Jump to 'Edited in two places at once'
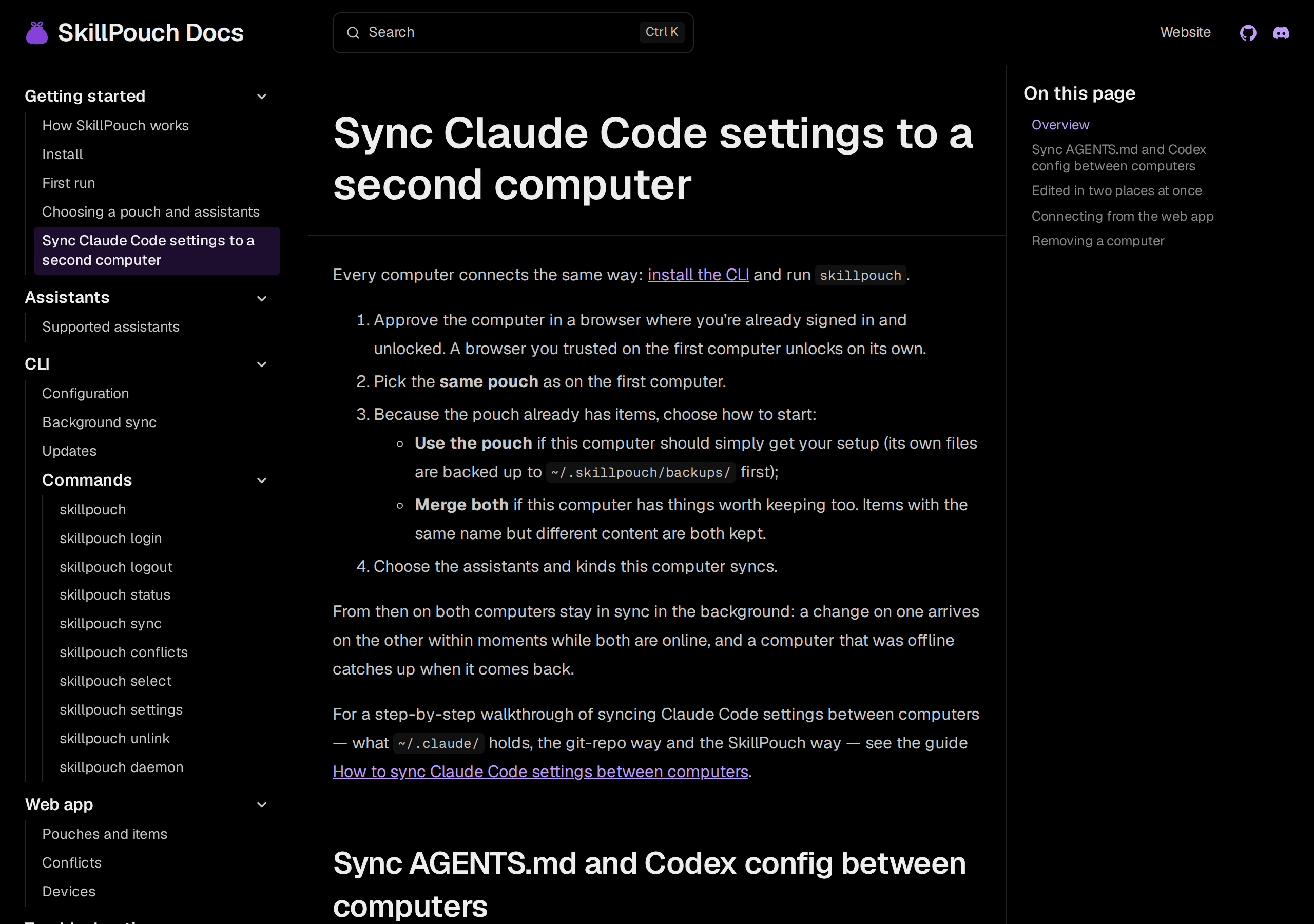 click(x=1116, y=190)
